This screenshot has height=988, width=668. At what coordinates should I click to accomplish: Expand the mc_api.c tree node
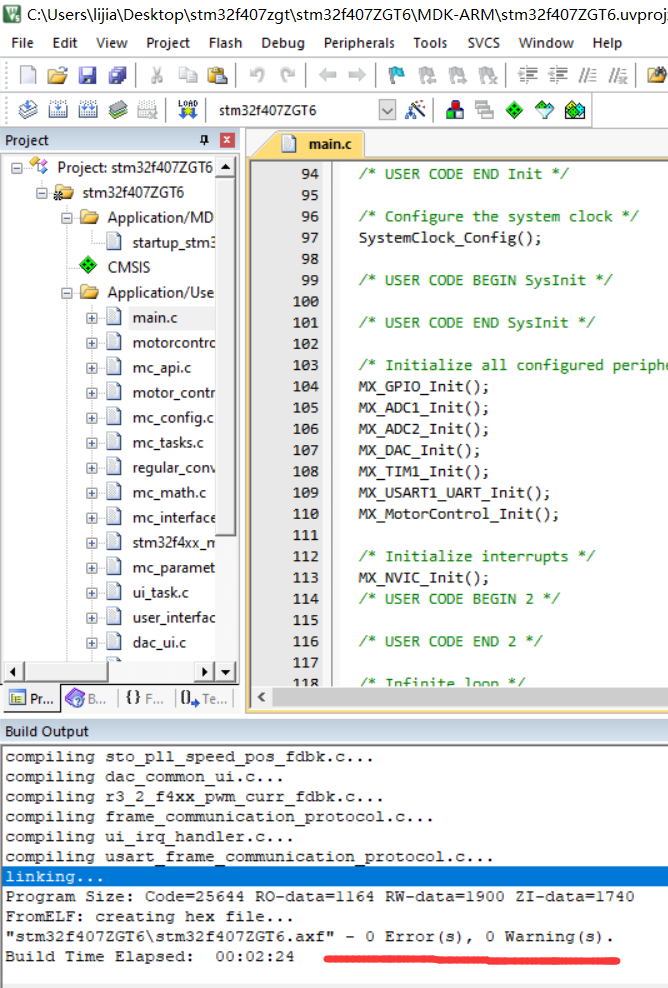(x=92, y=368)
